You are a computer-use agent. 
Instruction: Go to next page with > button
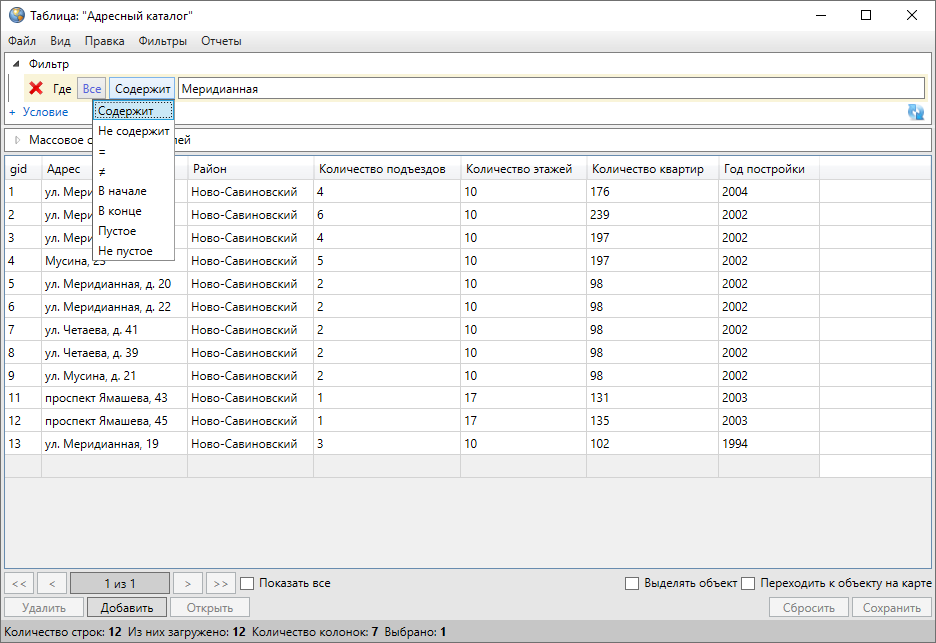(187, 583)
